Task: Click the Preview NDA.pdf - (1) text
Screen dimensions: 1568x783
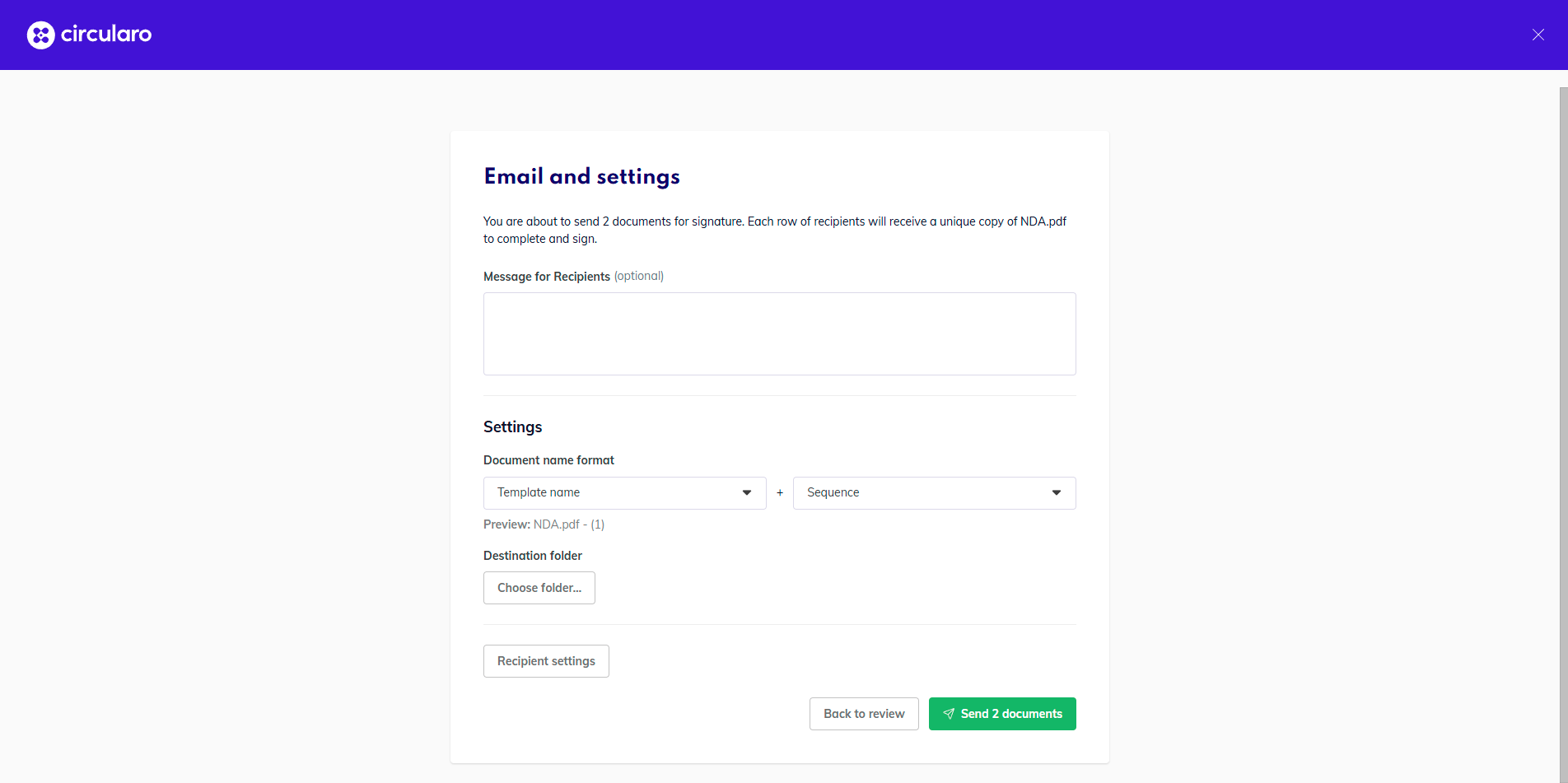Action: (544, 524)
